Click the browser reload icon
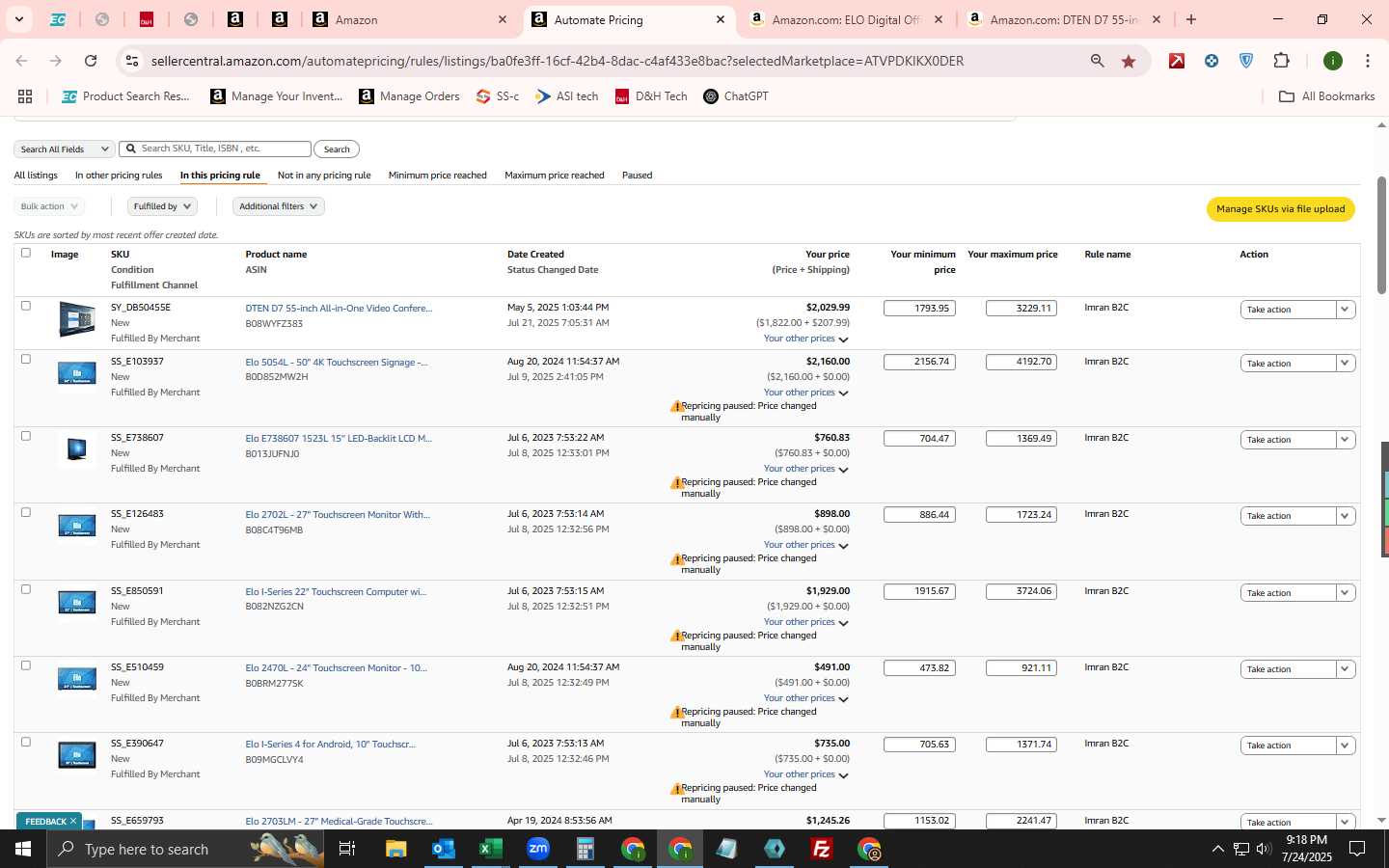1389x868 pixels. pos(91,61)
